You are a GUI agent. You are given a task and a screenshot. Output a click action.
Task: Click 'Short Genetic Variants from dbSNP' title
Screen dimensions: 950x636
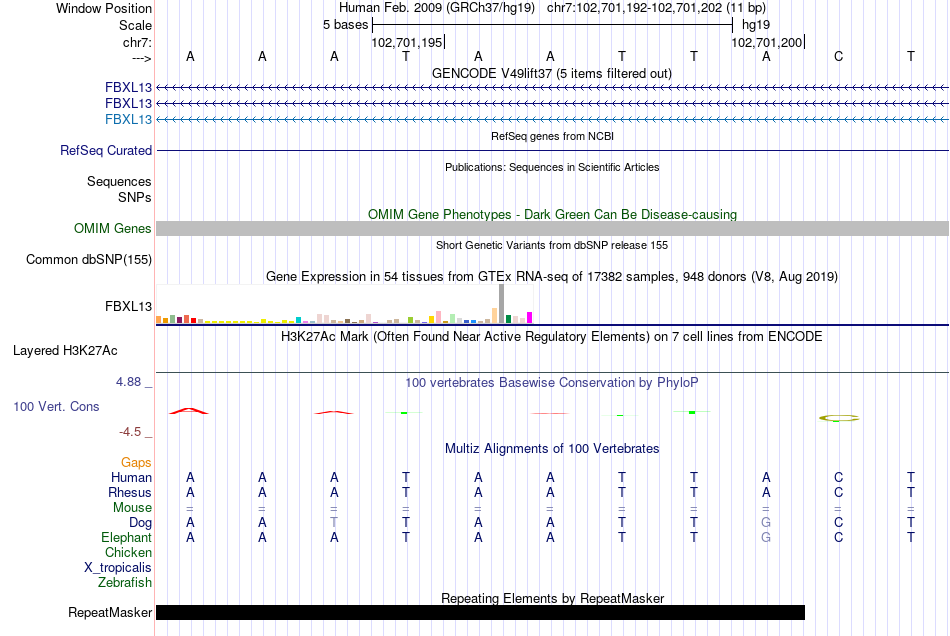(x=552, y=245)
